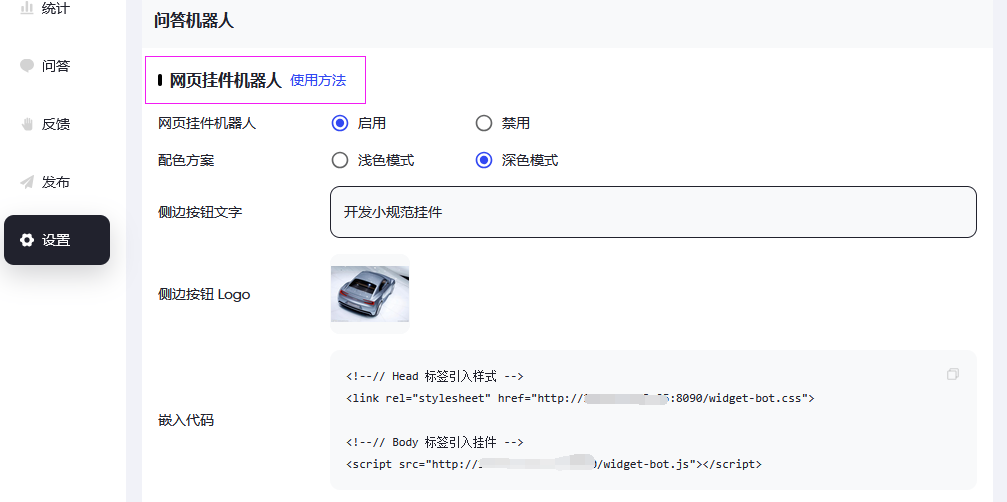The height and width of the screenshot is (502, 1007).
Task: Click the 统计 bar chart icon
Action: tap(26, 8)
